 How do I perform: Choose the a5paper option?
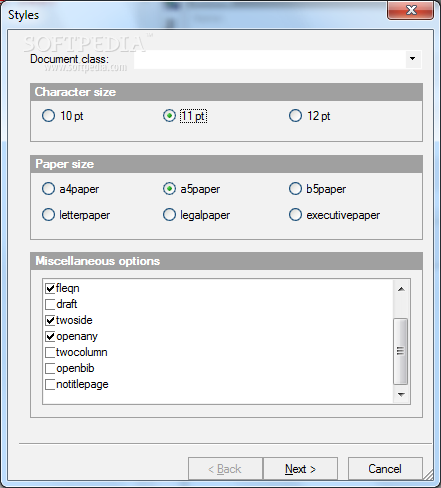click(x=169, y=189)
